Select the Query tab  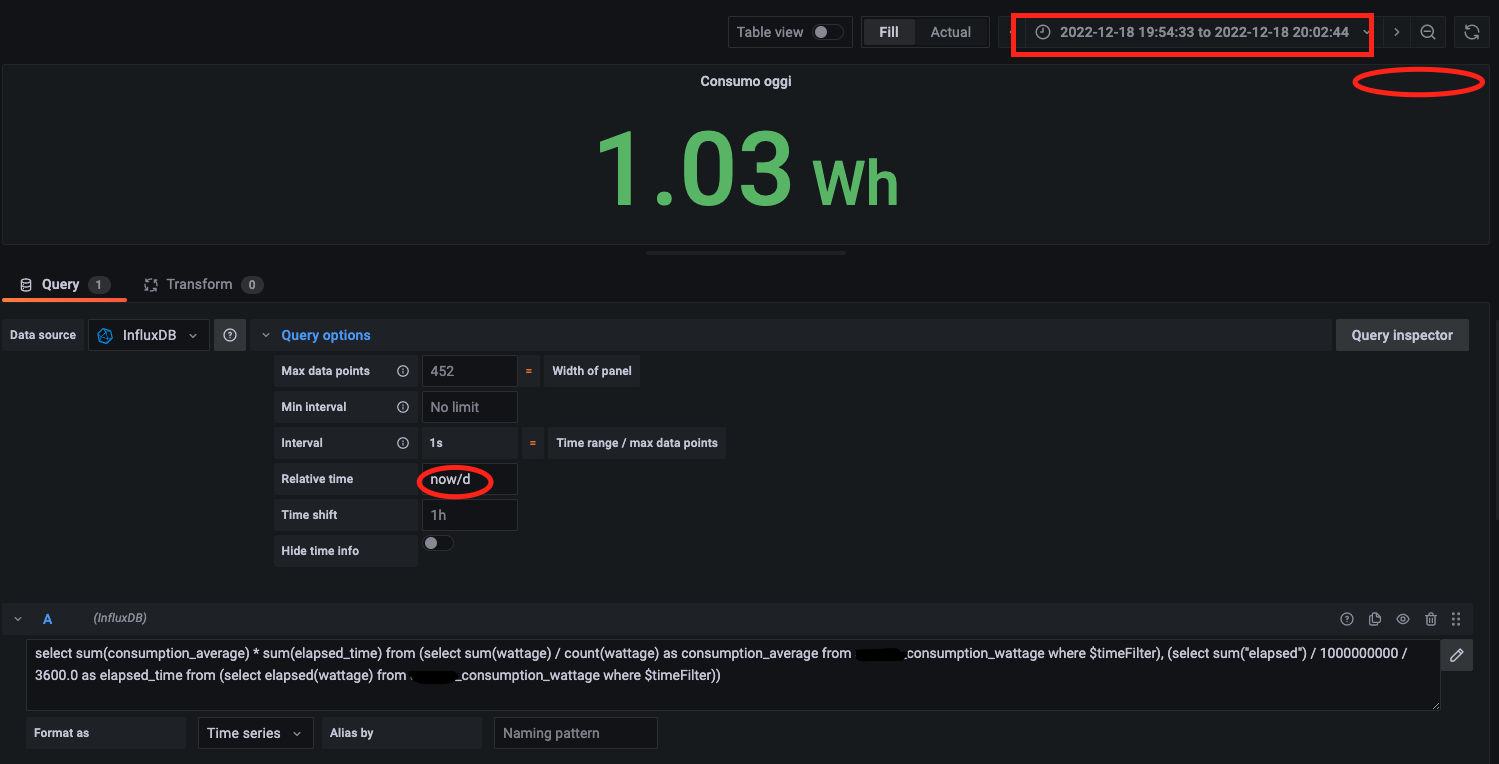[x=63, y=284]
